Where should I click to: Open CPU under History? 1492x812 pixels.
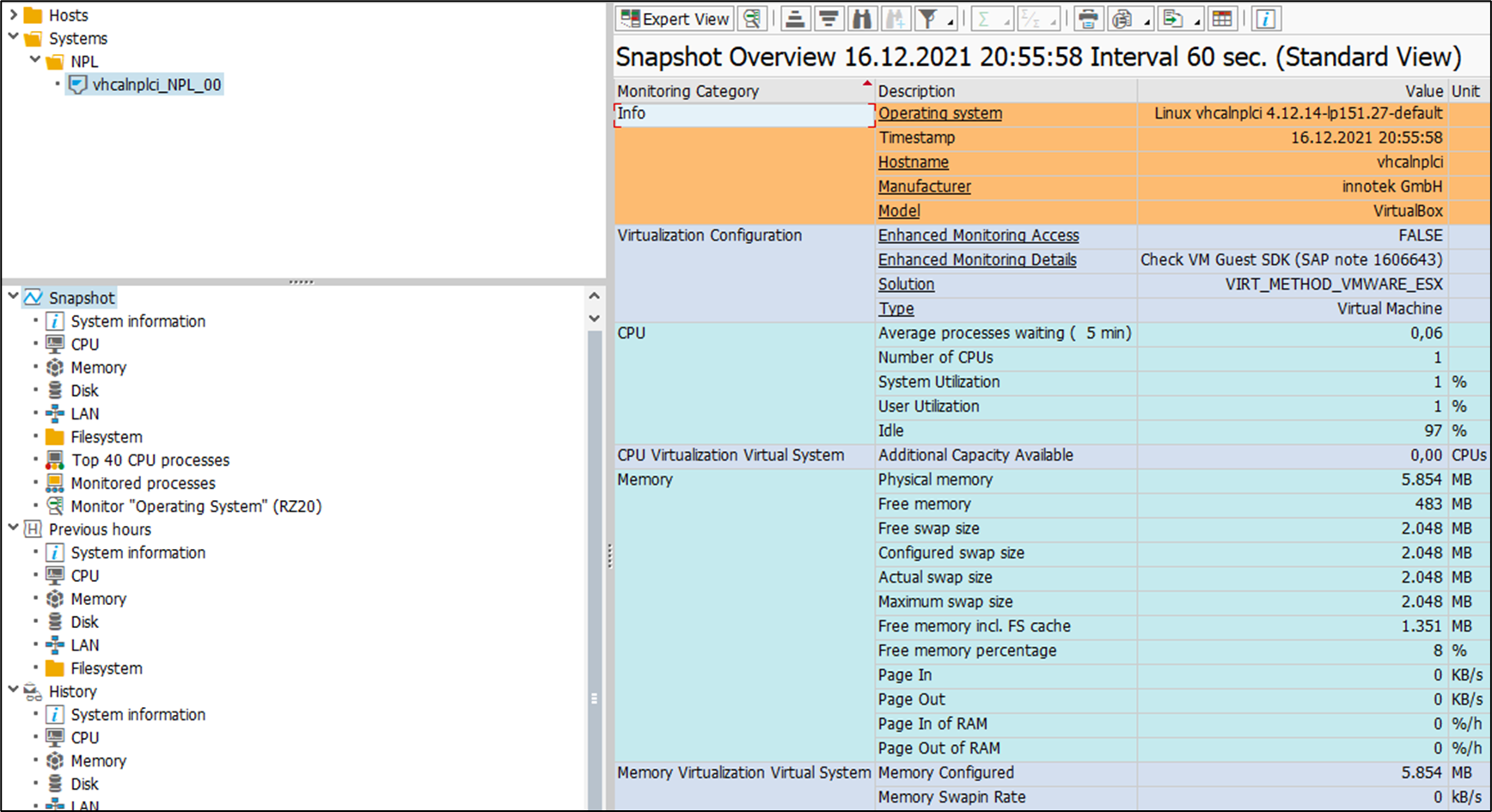[84, 737]
